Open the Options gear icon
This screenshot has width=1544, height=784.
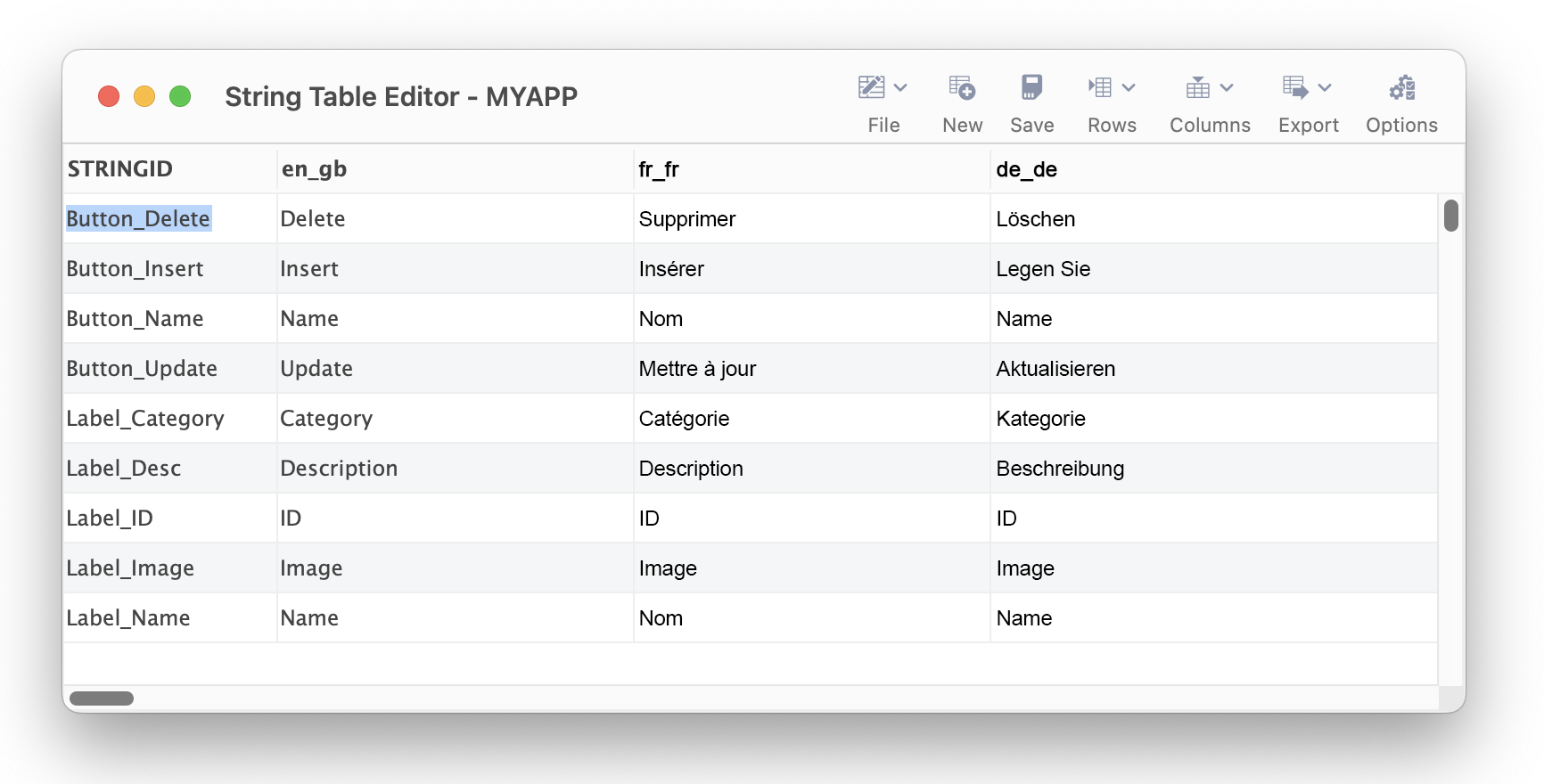pyautogui.click(x=1401, y=87)
